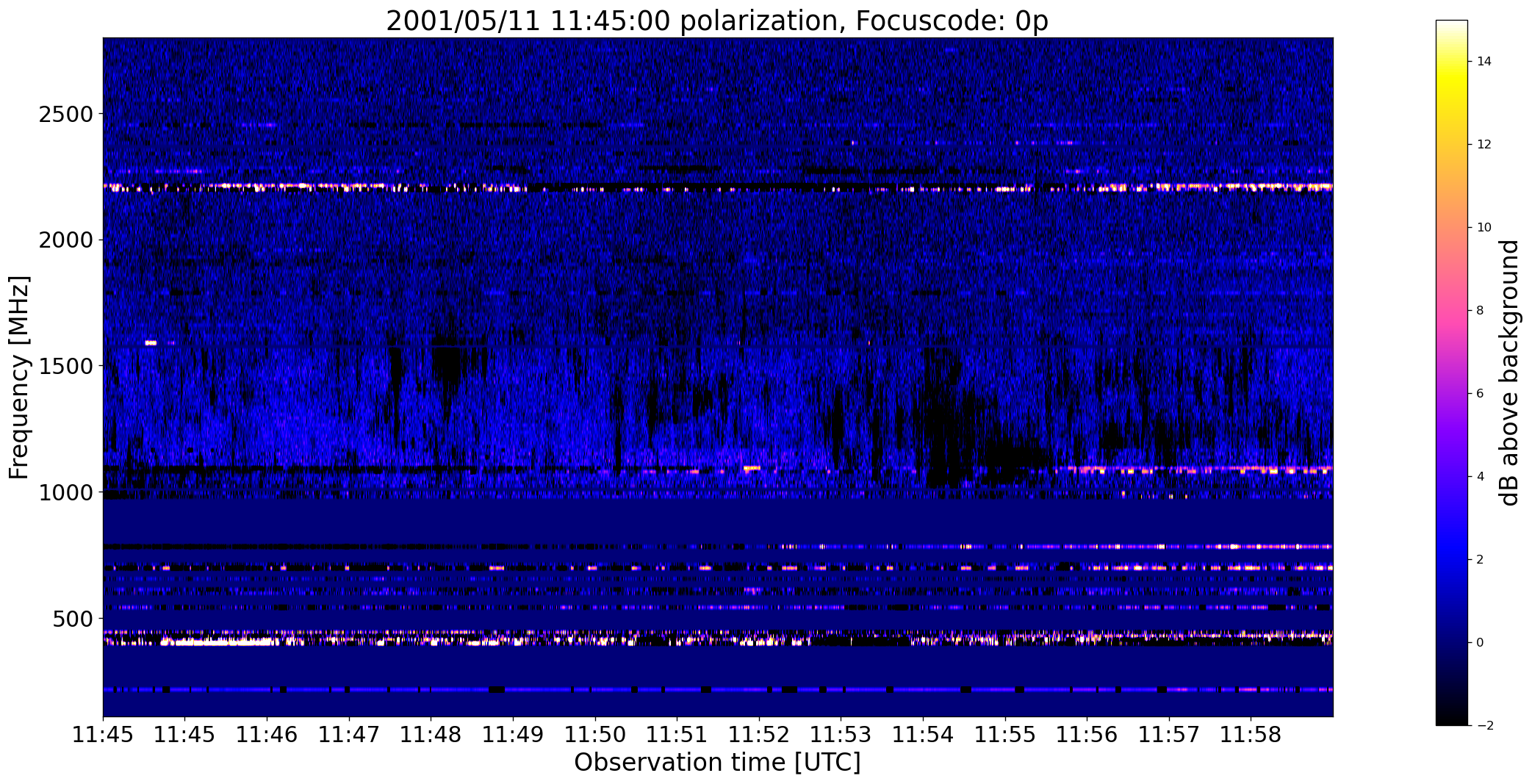Image resolution: width=1532 pixels, height=784 pixels.
Task: Click the 1000 frequency tick label
Action: point(65,492)
